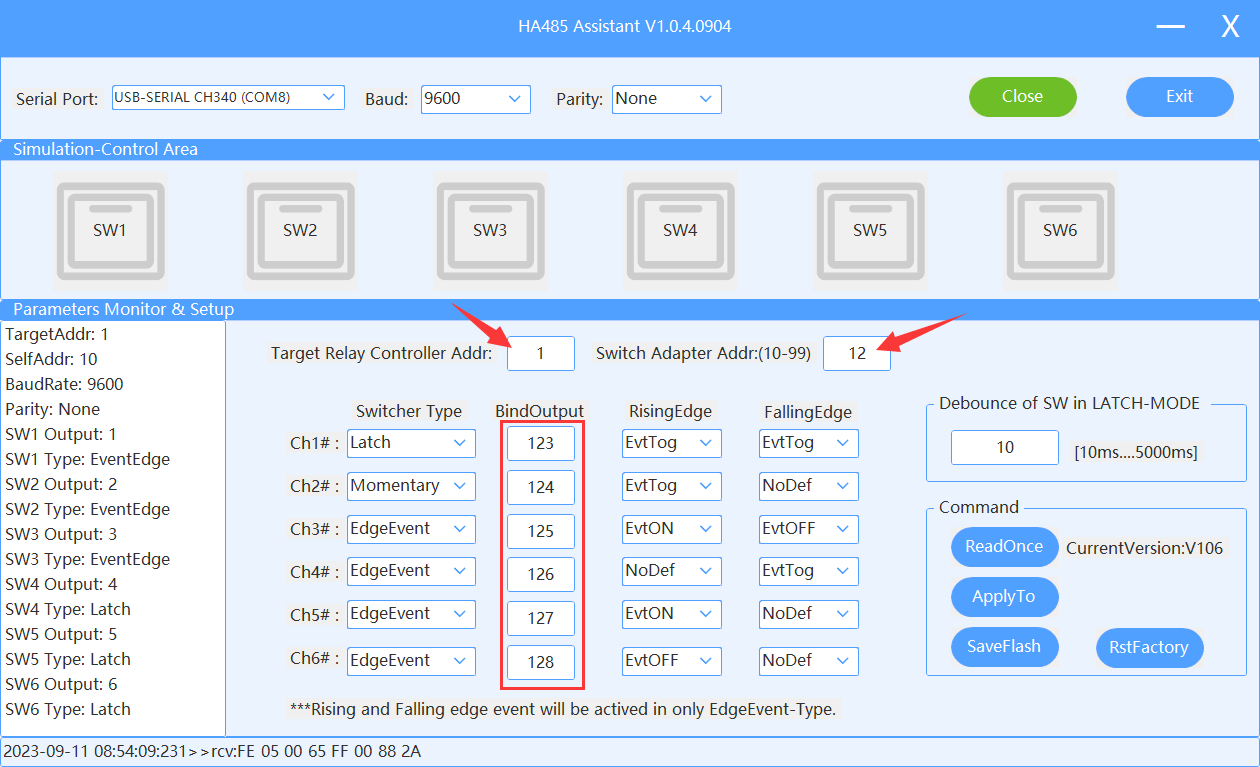The width and height of the screenshot is (1260, 767).
Task: Toggle the SW6 simulation switch
Action: point(1060,230)
